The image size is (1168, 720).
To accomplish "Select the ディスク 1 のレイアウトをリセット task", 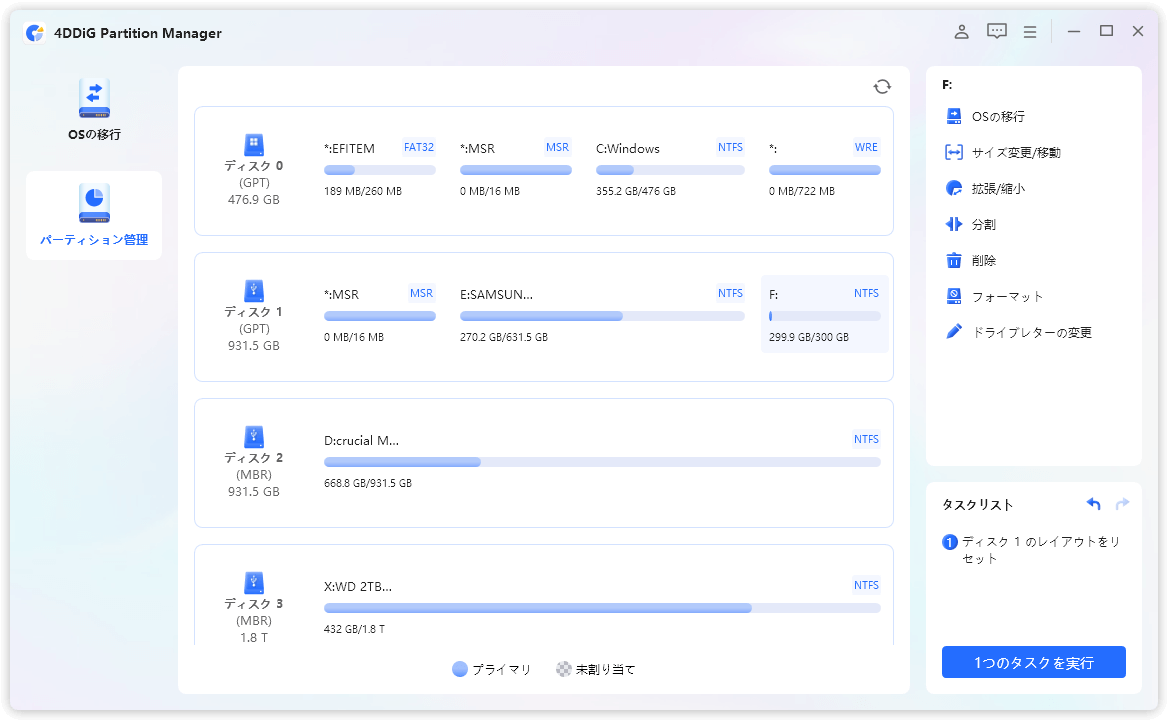I will pos(1032,550).
